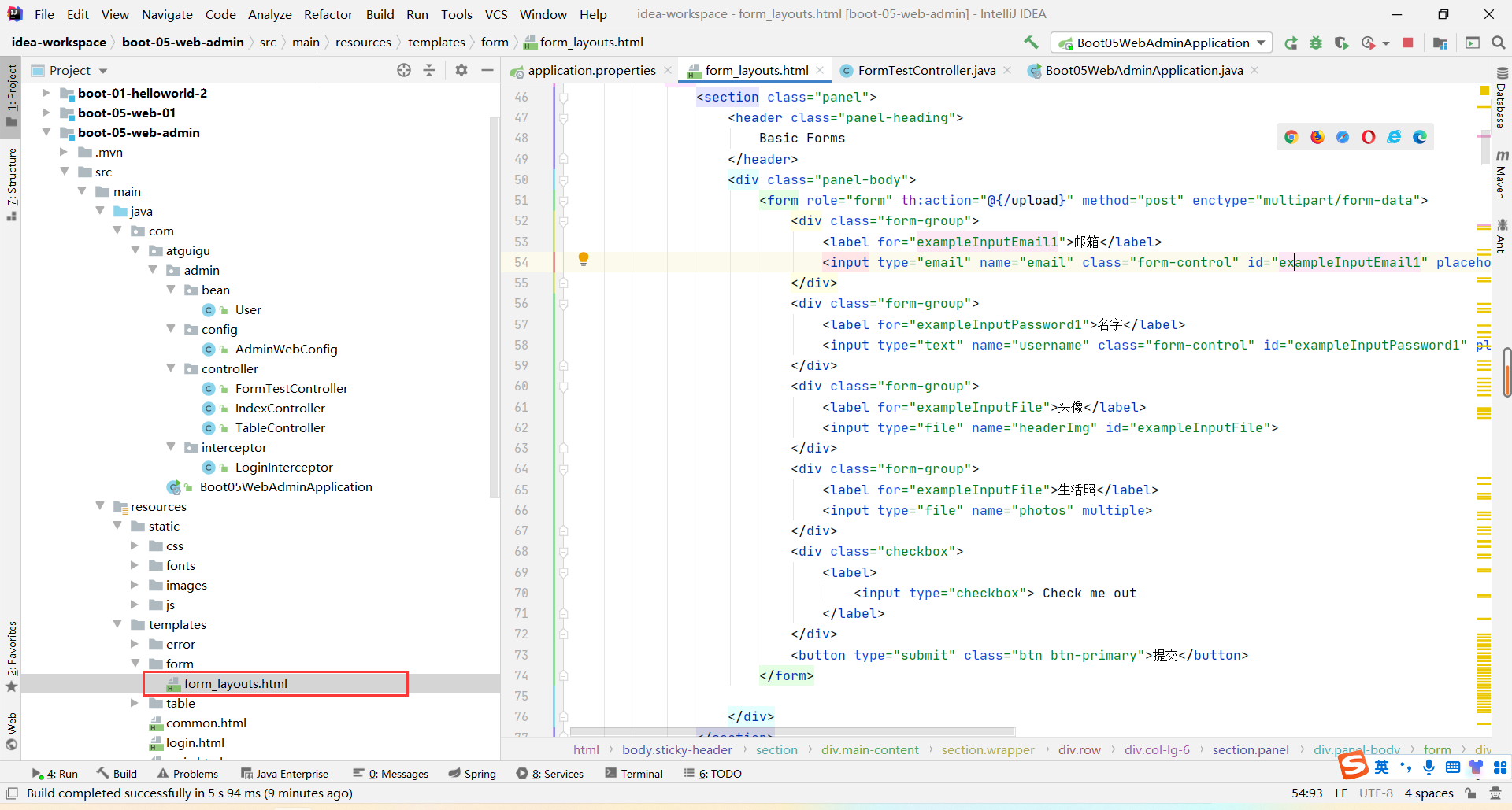
Task: Open the Terminal tool window button
Action: coord(634,774)
